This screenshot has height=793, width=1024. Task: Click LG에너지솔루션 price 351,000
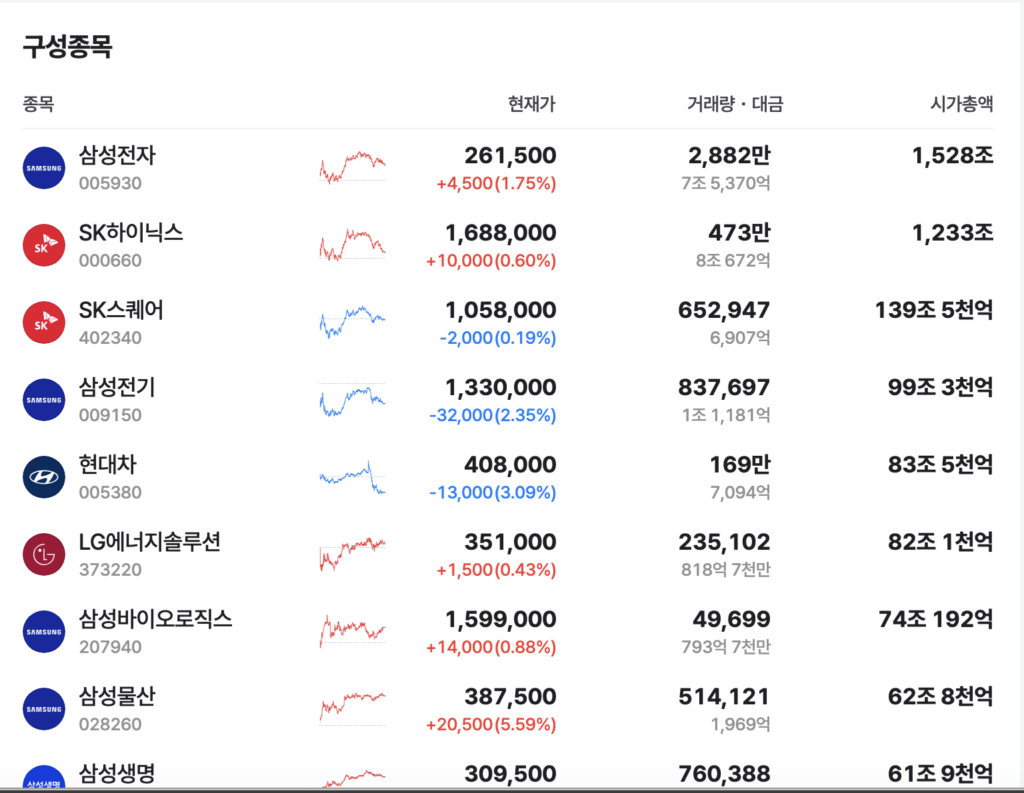pyautogui.click(x=510, y=542)
